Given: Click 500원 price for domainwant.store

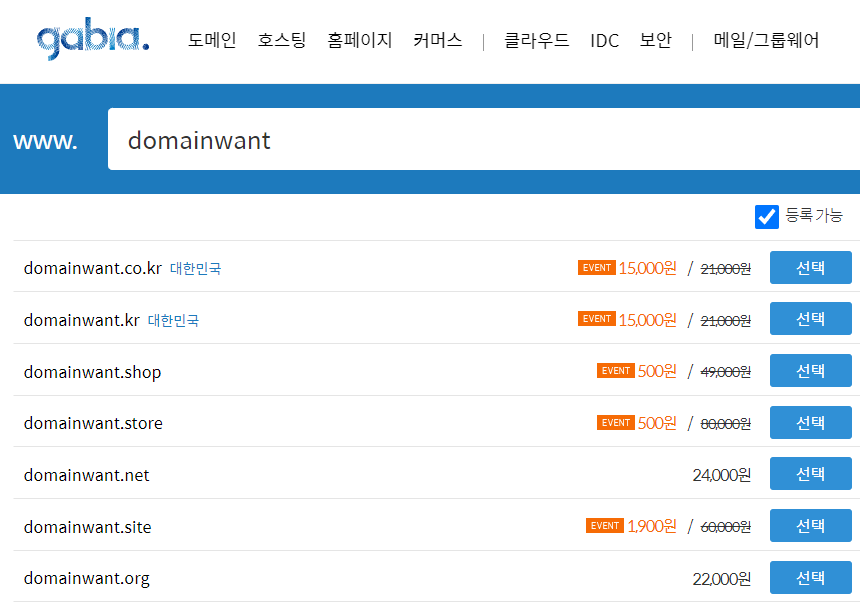Looking at the screenshot, I should point(657,423).
